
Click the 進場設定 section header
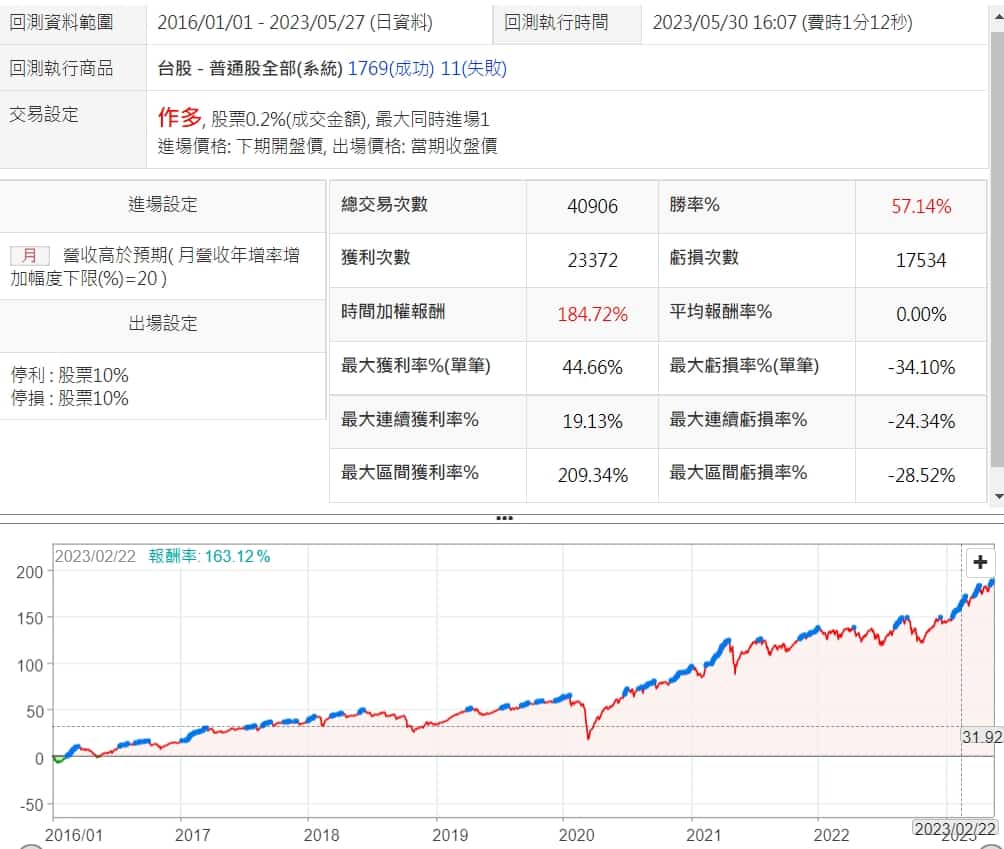(x=163, y=205)
